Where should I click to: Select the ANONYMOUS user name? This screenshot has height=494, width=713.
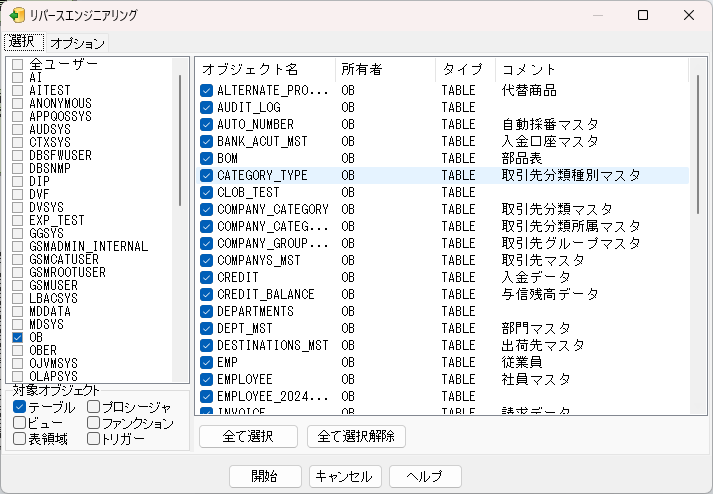coord(60,103)
